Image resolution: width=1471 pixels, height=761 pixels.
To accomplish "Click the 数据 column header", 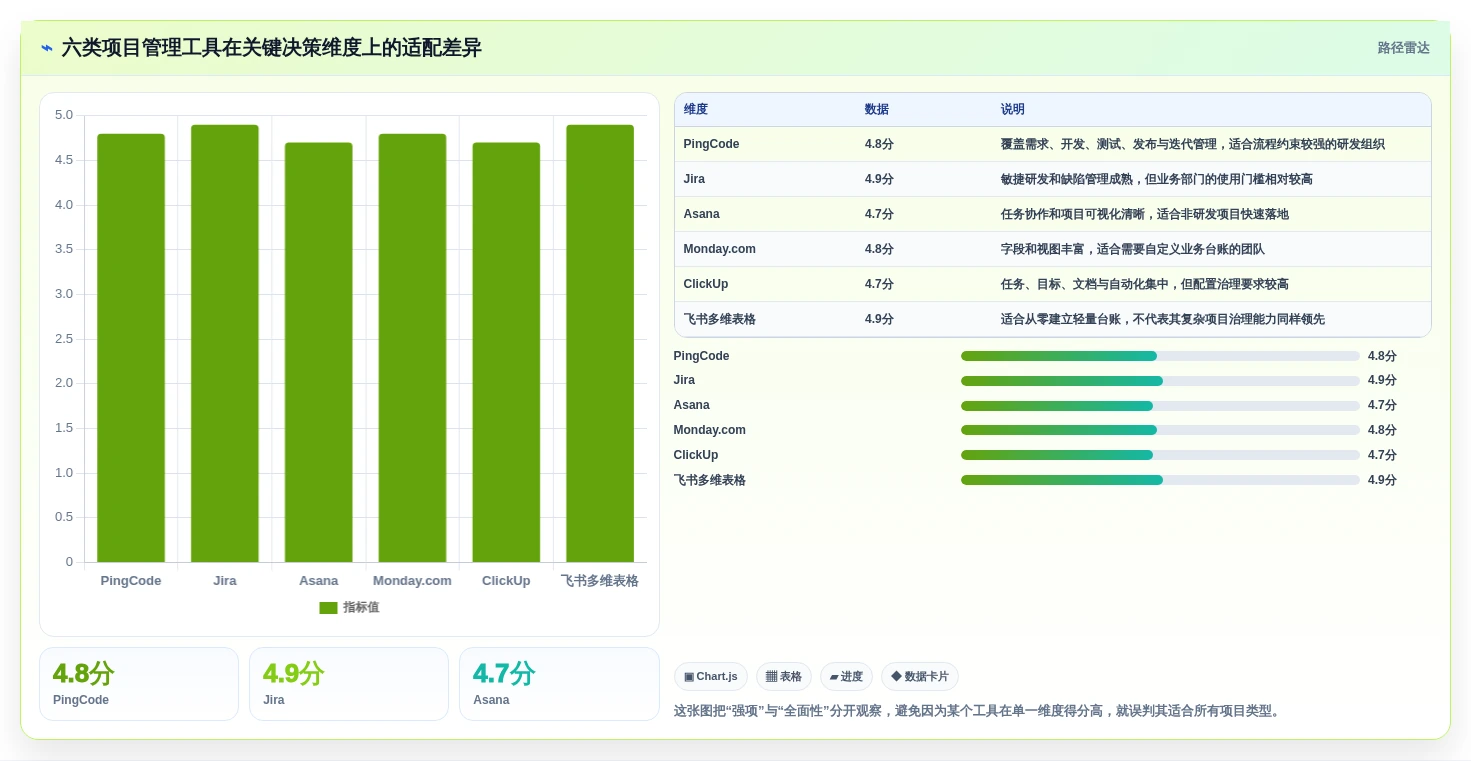I will point(877,110).
